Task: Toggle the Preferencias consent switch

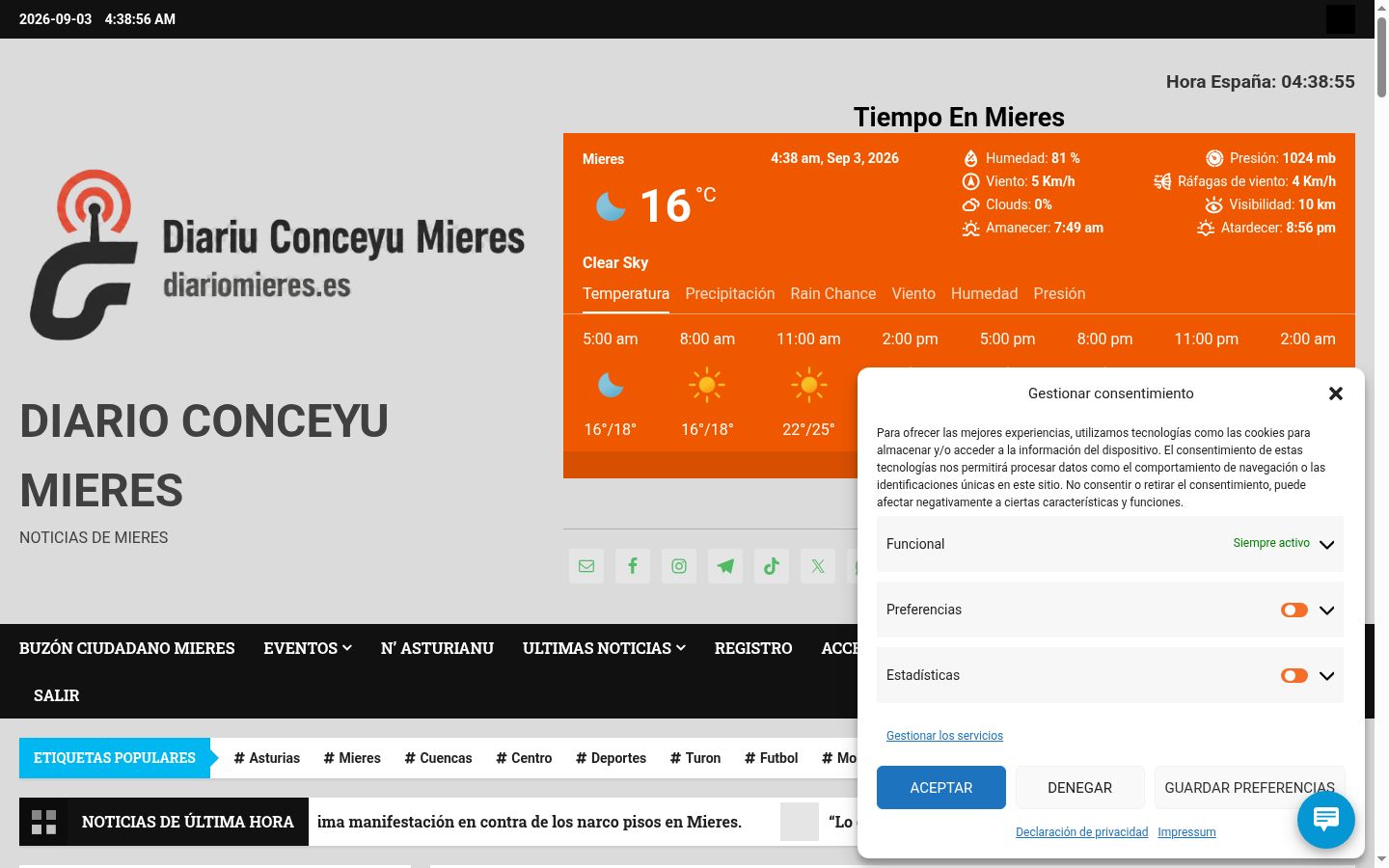Action: (x=1294, y=610)
